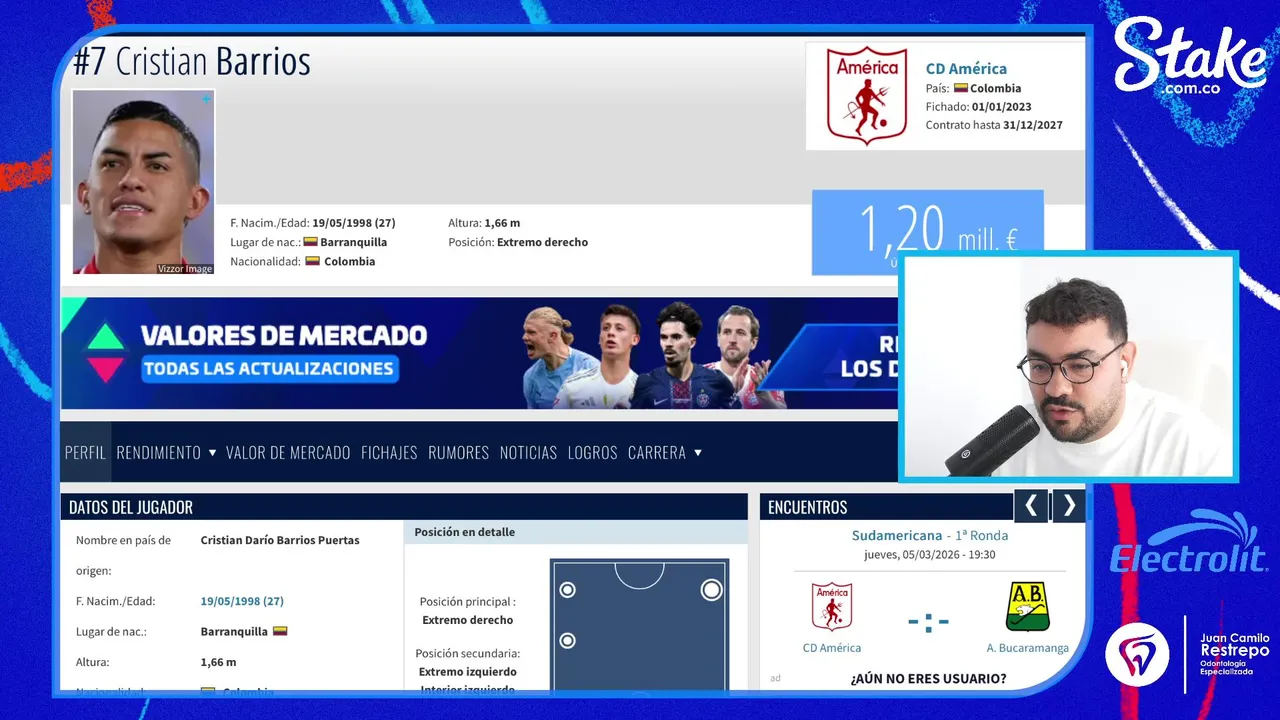The width and height of the screenshot is (1280, 720).
Task: Open the CD América club crest in header
Action: (867, 95)
